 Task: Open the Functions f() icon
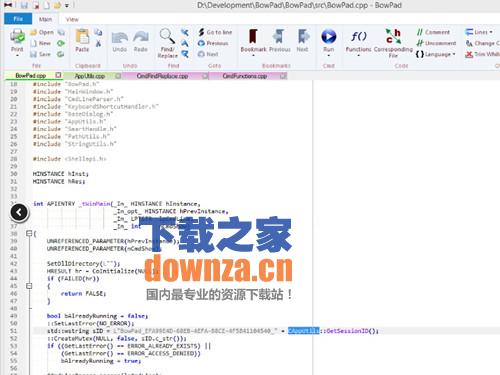pyautogui.click(x=359, y=36)
